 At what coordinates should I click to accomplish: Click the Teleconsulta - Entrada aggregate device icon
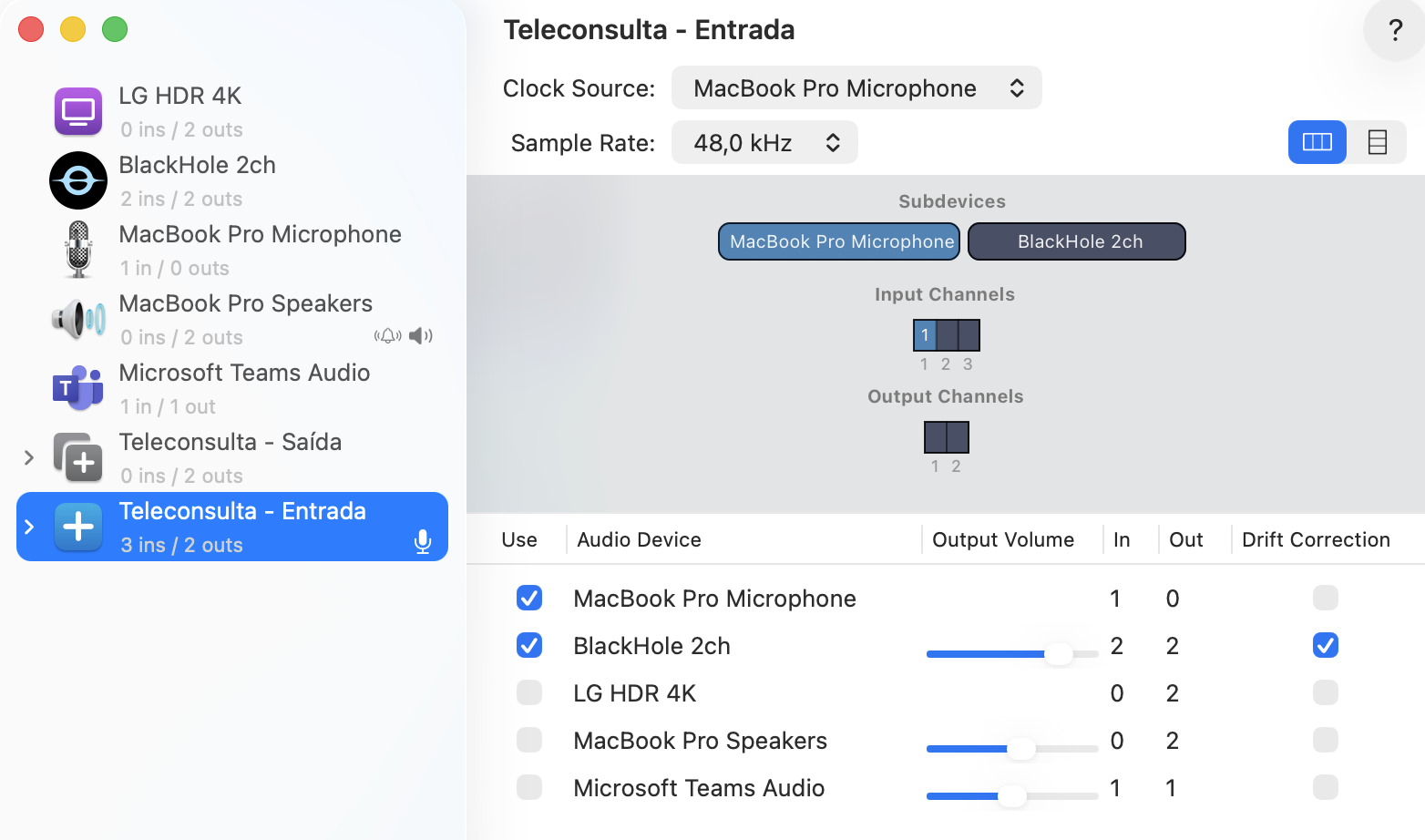78,527
